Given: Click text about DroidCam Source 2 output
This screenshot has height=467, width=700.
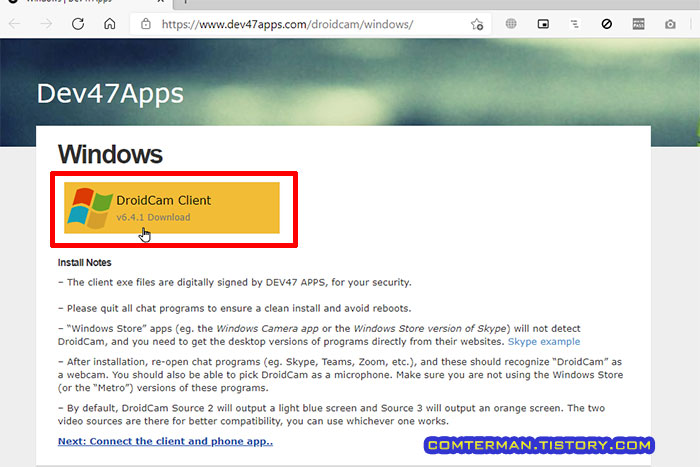Looking at the screenshot, I should [331, 415].
